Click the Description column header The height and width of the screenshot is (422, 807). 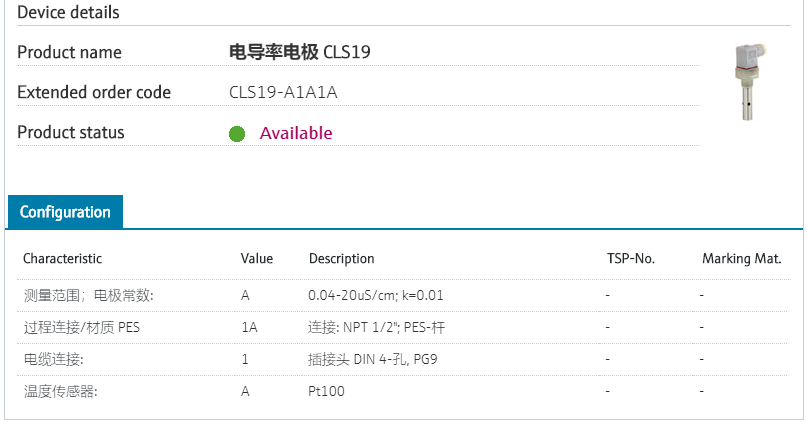click(x=341, y=259)
